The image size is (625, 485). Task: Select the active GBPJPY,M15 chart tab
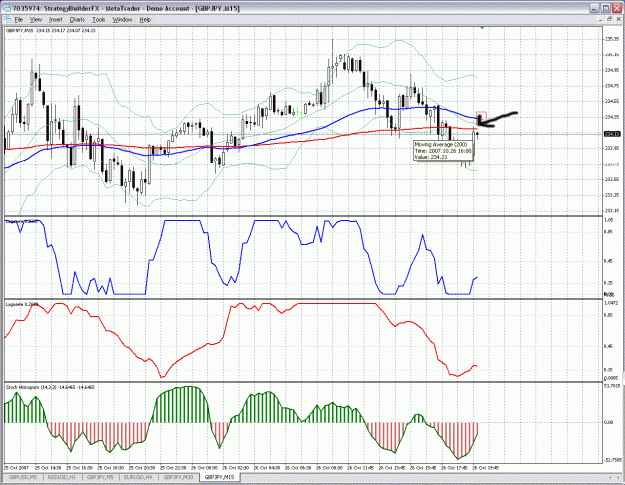(x=219, y=477)
